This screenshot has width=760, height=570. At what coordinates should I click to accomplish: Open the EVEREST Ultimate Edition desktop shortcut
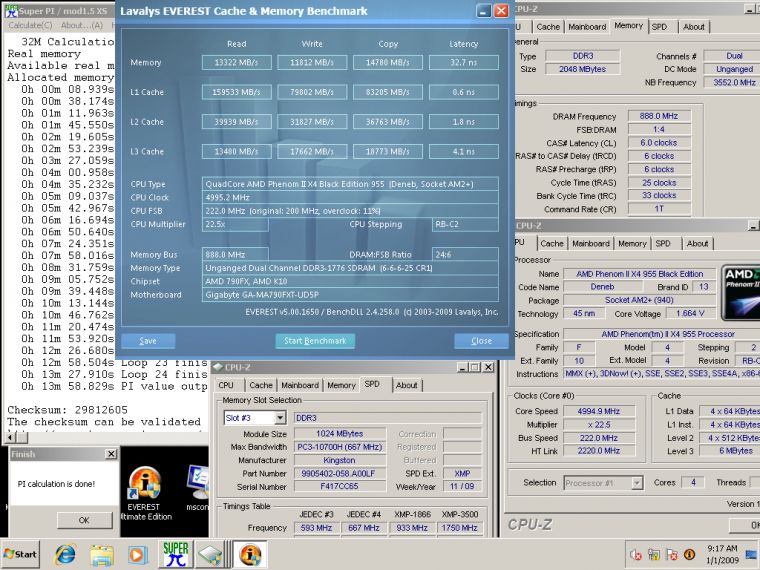[144, 493]
